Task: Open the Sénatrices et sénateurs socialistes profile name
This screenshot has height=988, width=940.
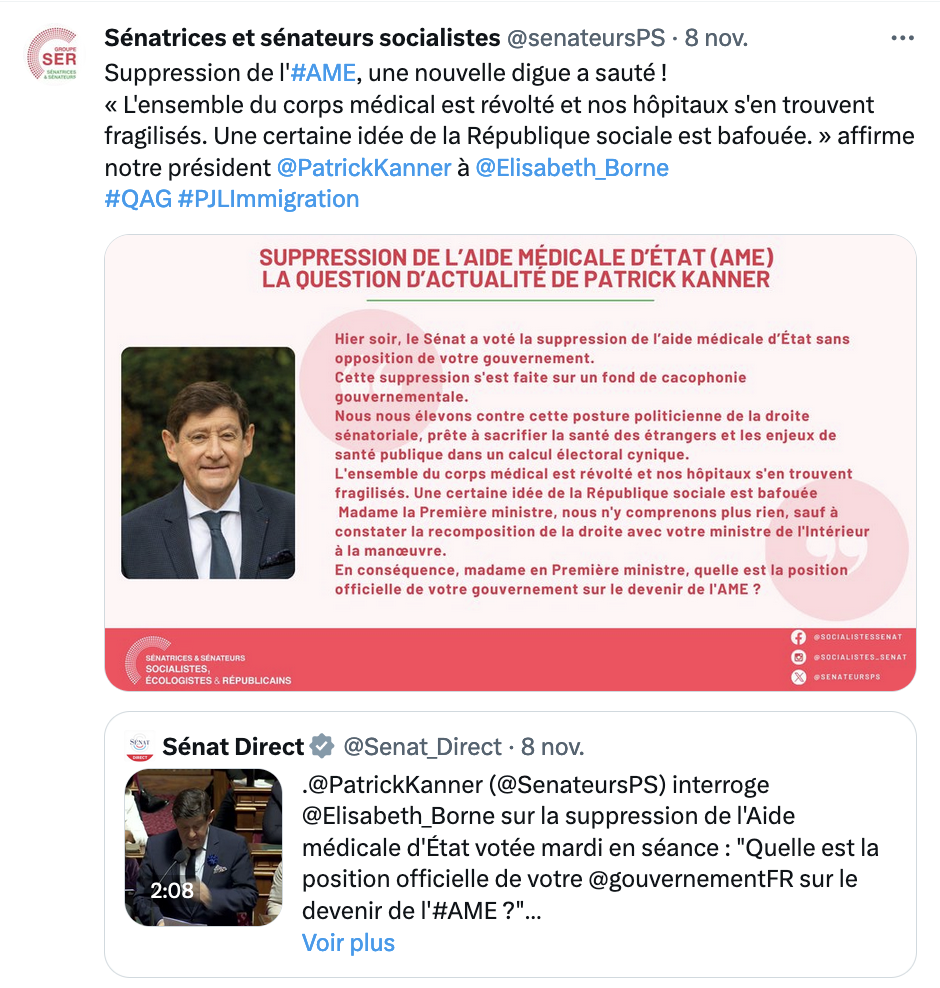Action: (302, 38)
